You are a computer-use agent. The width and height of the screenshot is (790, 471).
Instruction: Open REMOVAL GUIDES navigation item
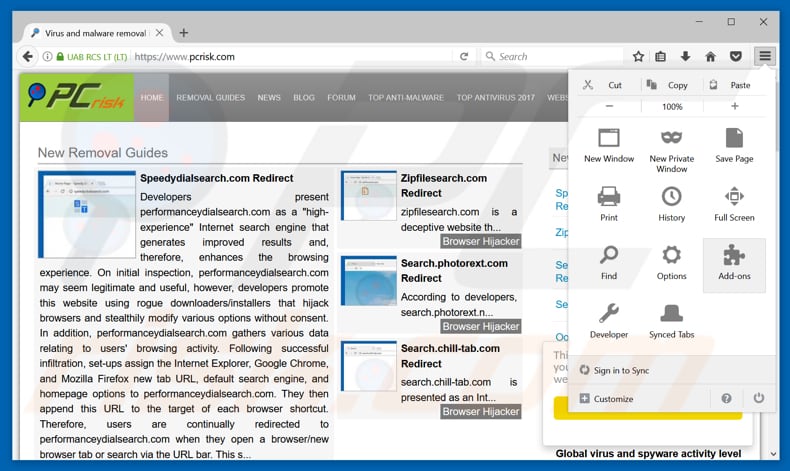(211, 97)
